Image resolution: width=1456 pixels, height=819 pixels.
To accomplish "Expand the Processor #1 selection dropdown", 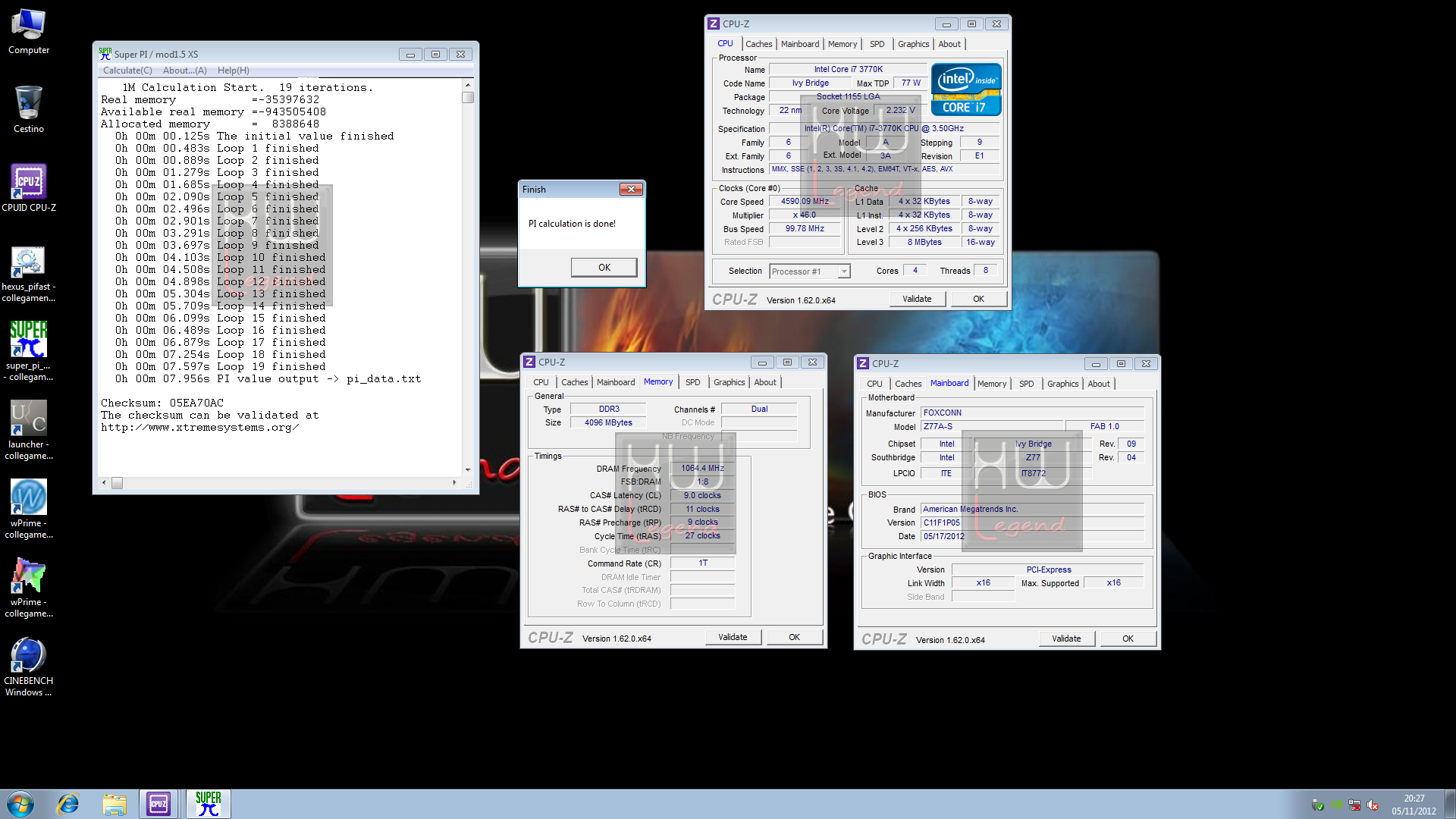I will pyautogui.click(x=843, y=271).
